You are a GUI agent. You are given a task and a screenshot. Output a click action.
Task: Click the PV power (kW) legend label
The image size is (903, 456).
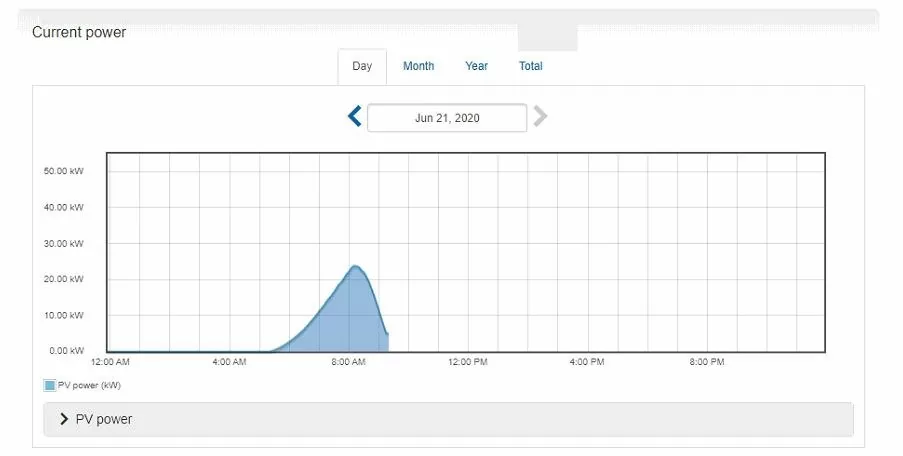[89, 386]
